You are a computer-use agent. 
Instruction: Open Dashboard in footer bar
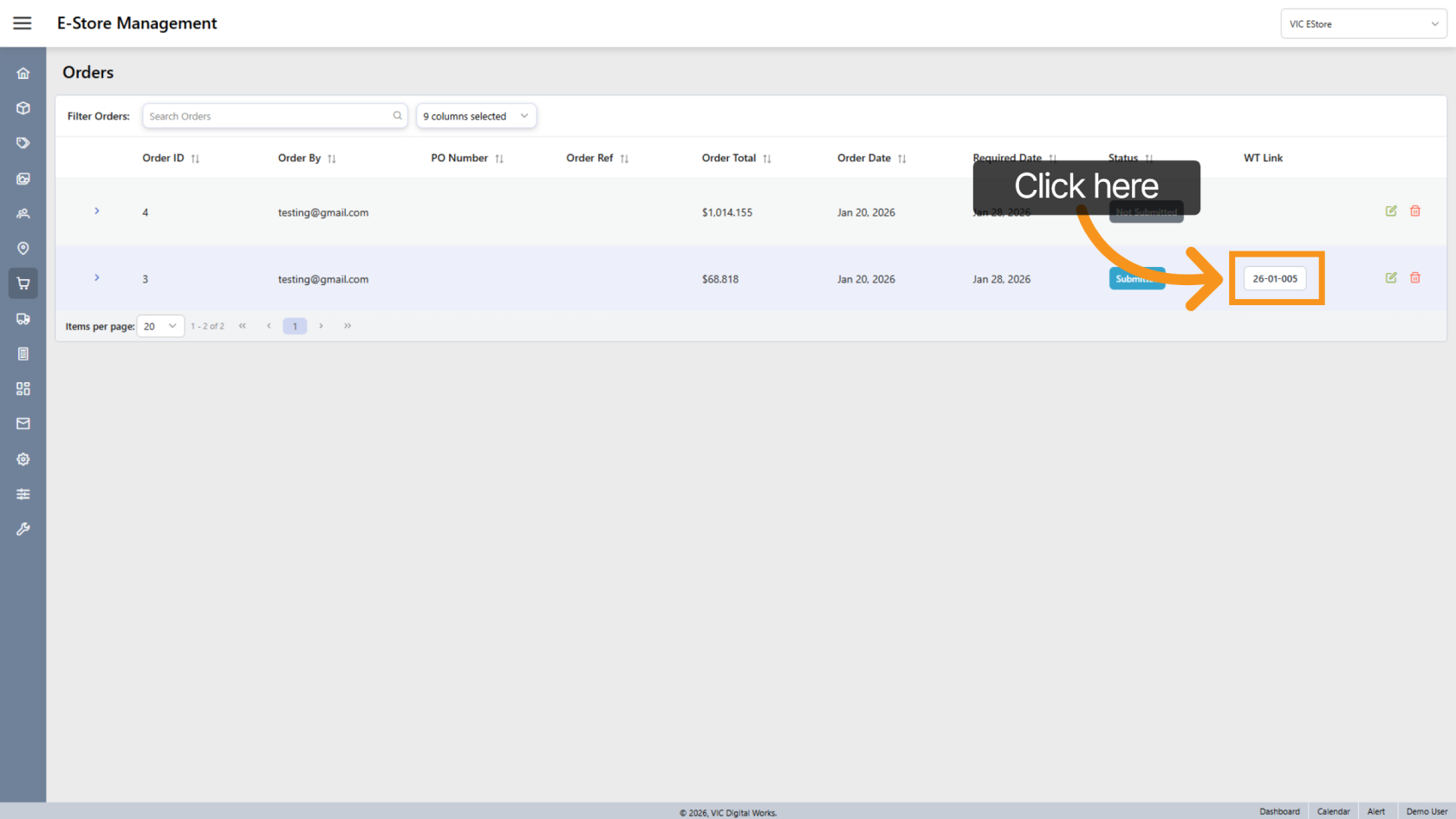pyautogui.click(x=1279, y=811)
